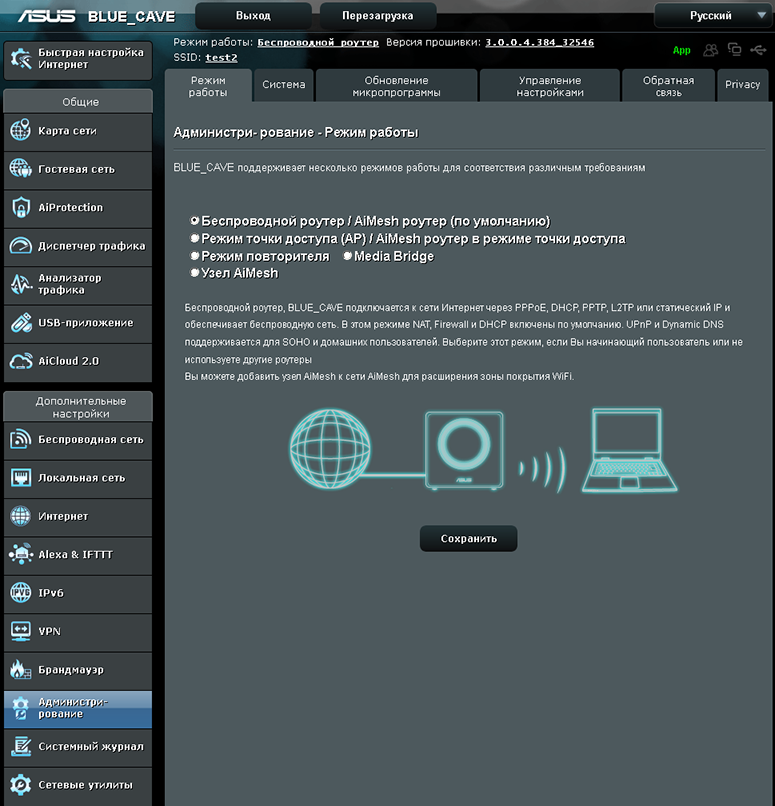The height and width of the screenshot is (806, 775).
Task: Select Режим повторителя radio option
Action: (x=195, y=255)
